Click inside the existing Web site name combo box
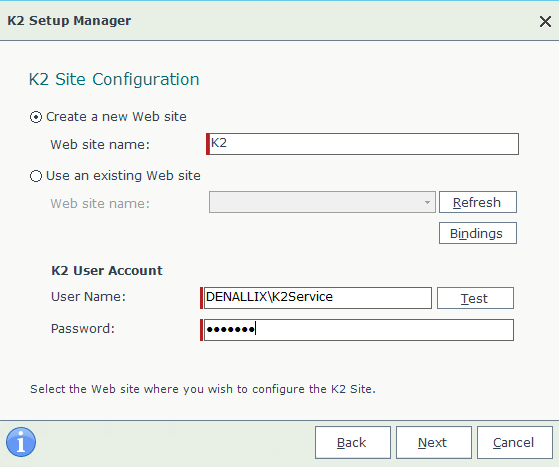559x467 pixels. [x=322, y=202]
